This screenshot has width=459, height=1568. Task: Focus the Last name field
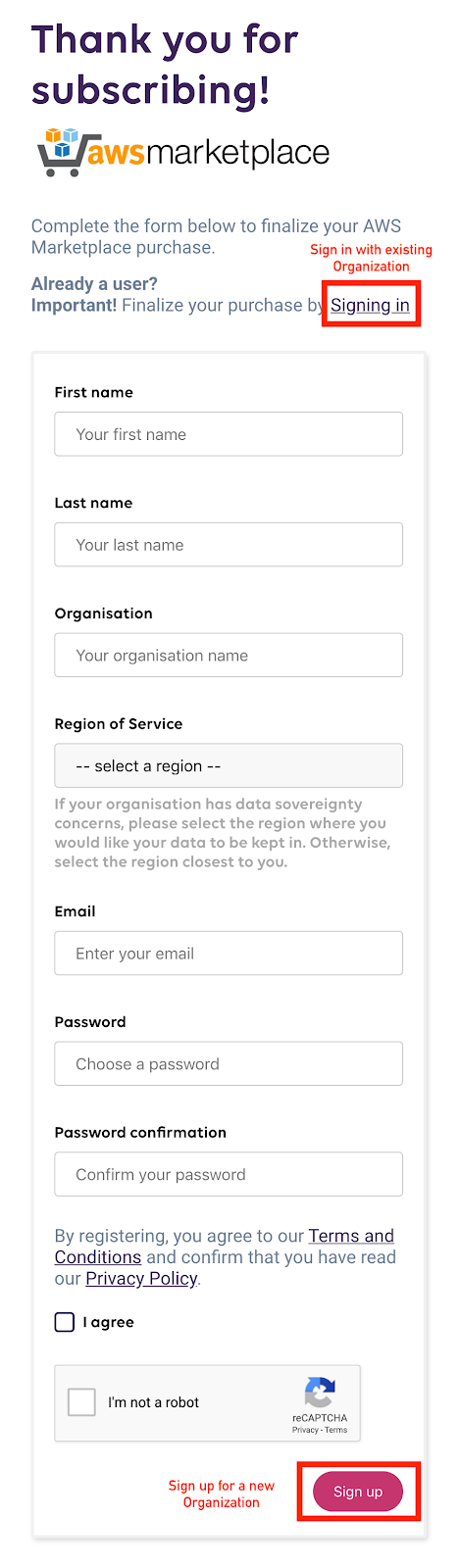coord(229,545)
